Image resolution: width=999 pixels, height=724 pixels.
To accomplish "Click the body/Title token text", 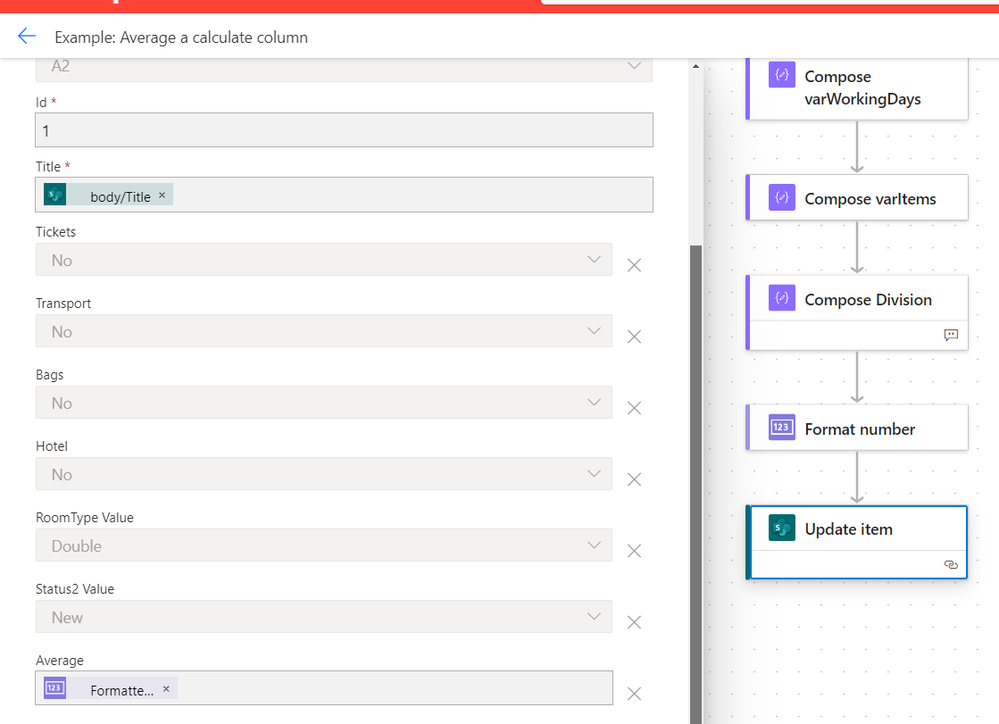I will (x=120, y=197).
